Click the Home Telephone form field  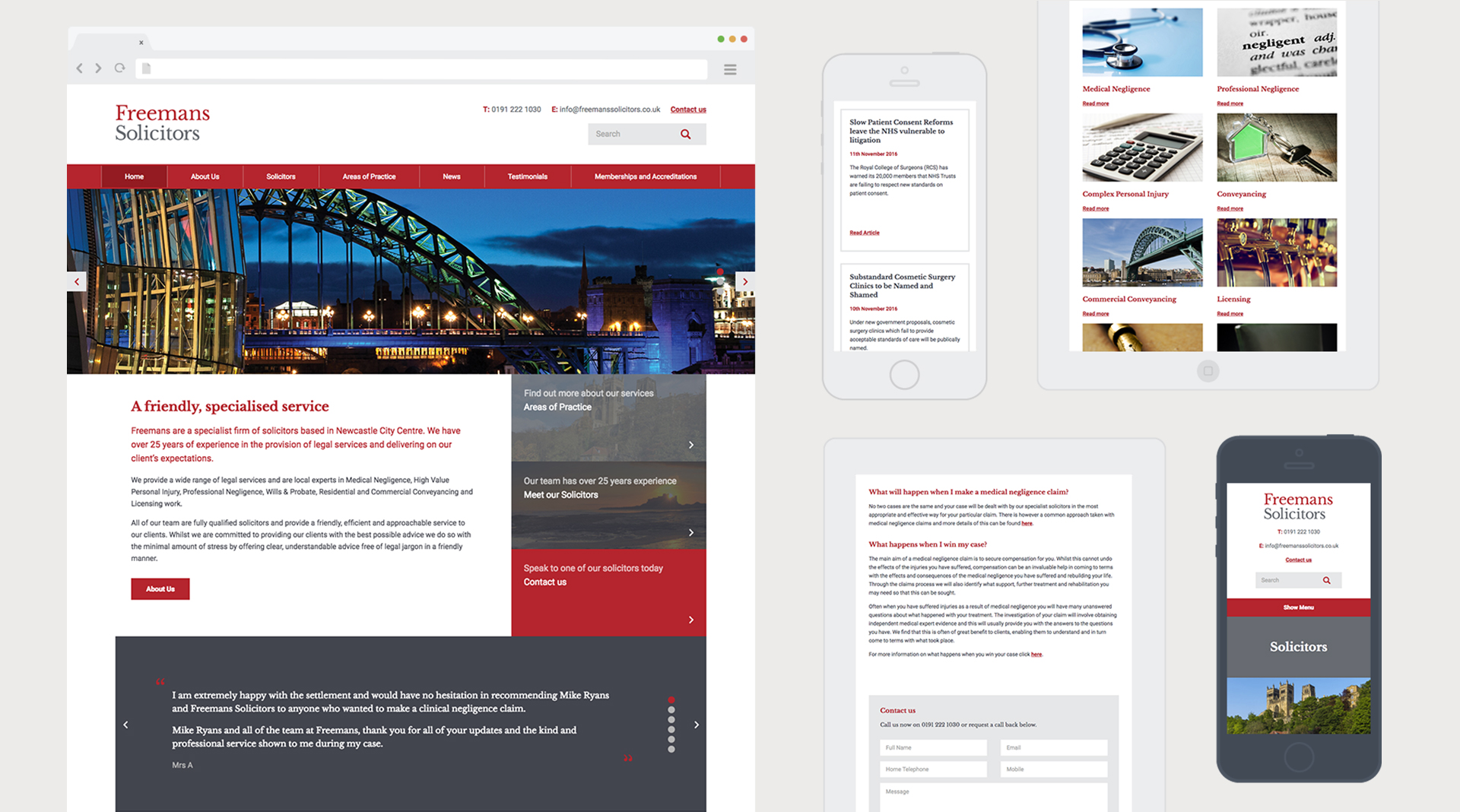[933, 769]
